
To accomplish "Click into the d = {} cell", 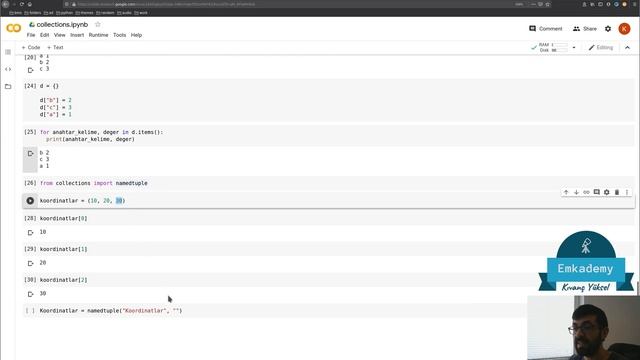I will (x=329, y=100).
